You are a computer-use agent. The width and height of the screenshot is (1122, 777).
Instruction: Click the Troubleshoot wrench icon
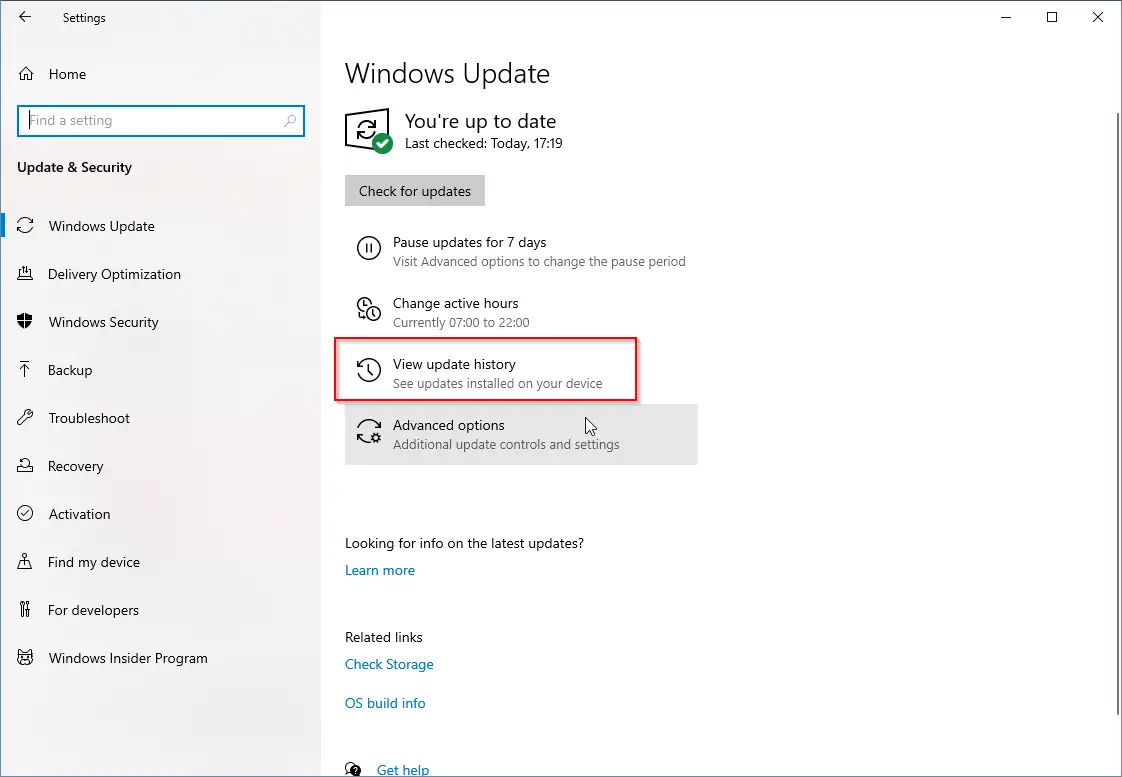tap(25, 417)
